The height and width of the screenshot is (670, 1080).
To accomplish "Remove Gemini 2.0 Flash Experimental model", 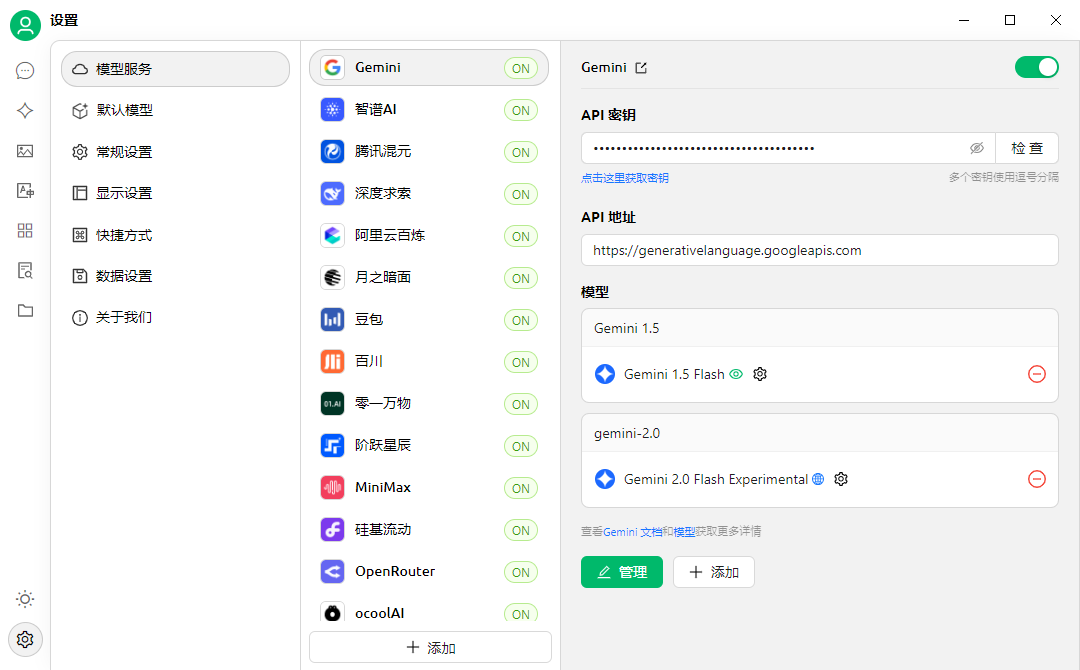I will point(1037,479).
